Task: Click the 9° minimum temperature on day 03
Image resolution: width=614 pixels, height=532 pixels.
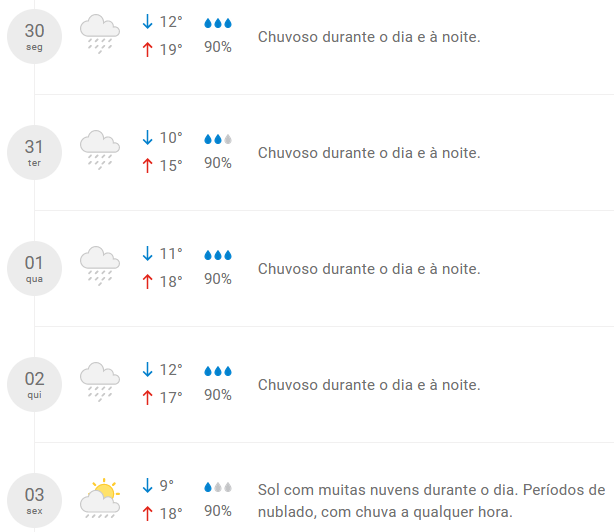Action: coord(166,486)
